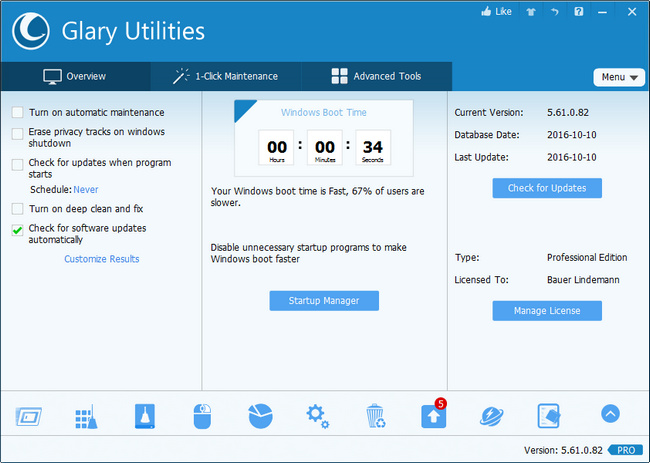The width and height of the screenshot is (650, 463).
Task: Click the Startup Manager button
Action: (324, 301)
